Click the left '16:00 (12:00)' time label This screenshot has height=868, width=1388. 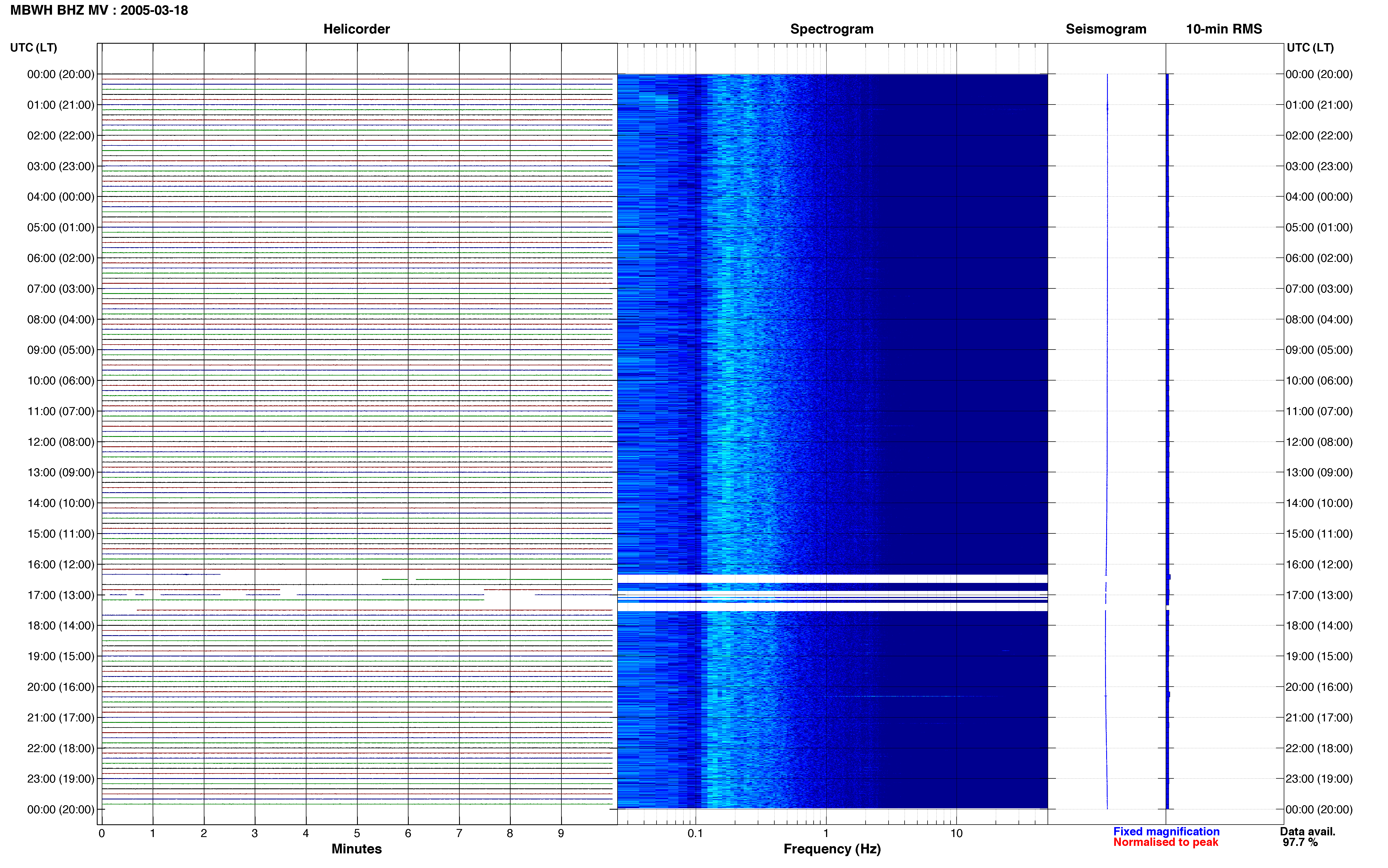pyautogui.click(x=61, y=564)
